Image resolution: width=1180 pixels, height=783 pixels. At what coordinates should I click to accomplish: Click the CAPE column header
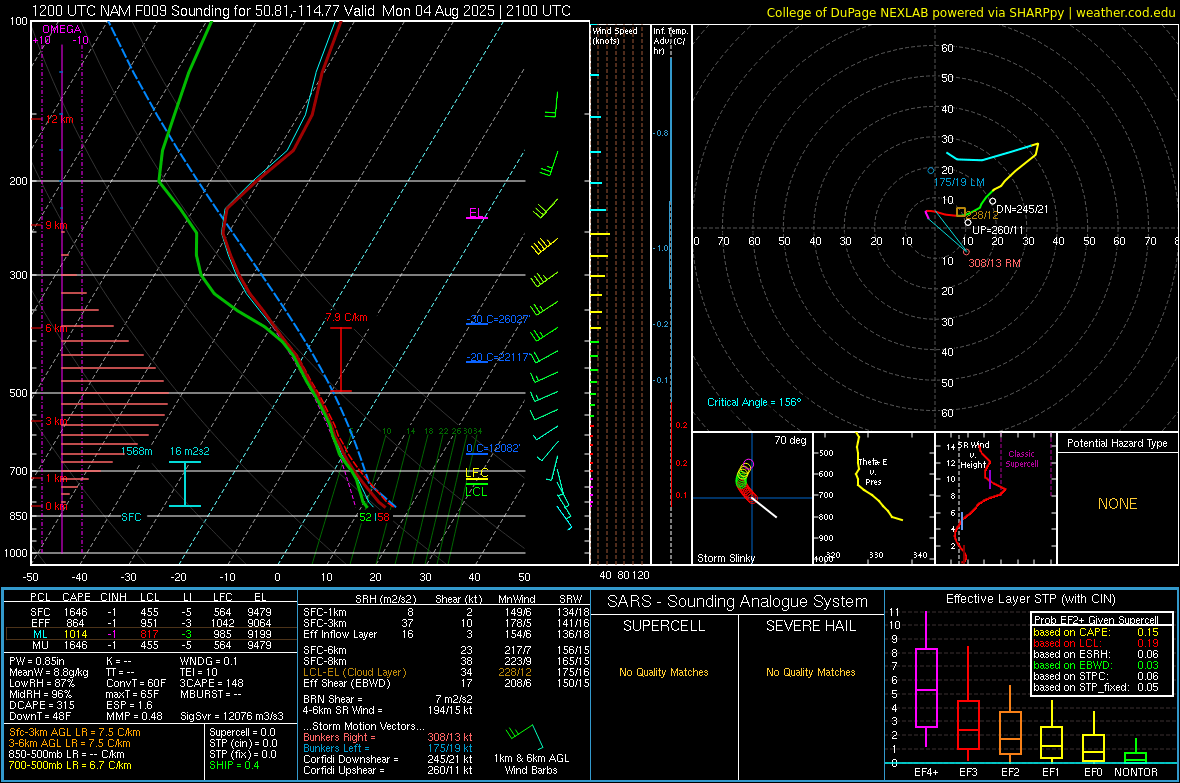(76, 598)
